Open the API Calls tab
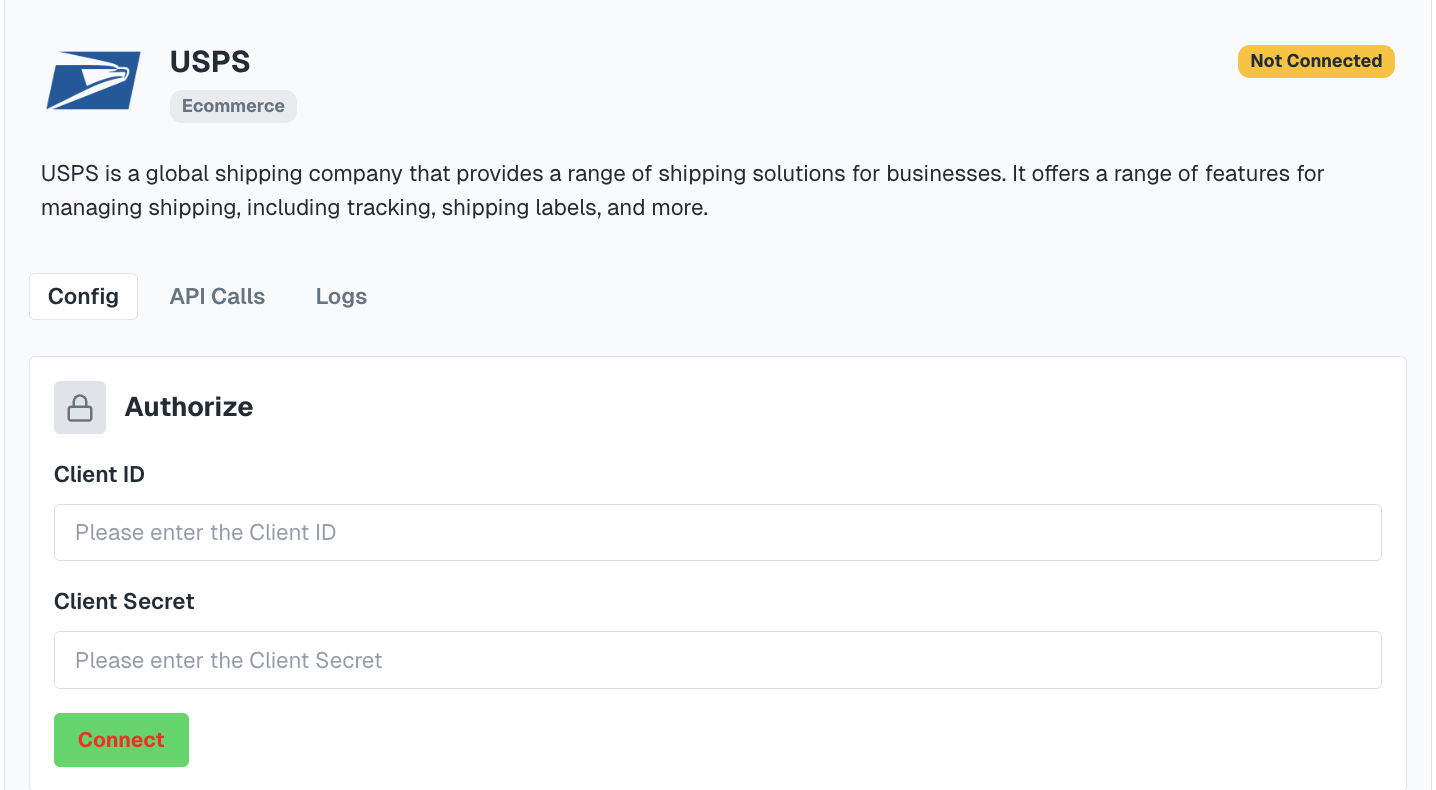The image size is (1436, 790). 217,297
